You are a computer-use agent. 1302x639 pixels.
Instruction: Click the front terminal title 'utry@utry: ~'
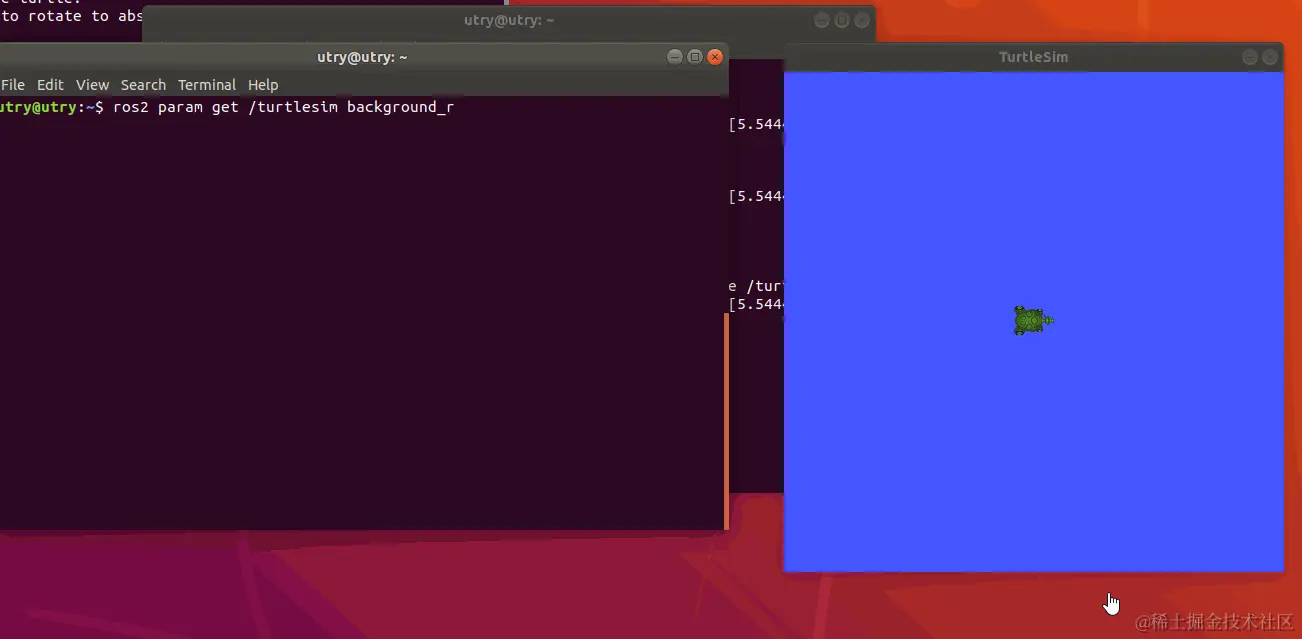point(362,57)
